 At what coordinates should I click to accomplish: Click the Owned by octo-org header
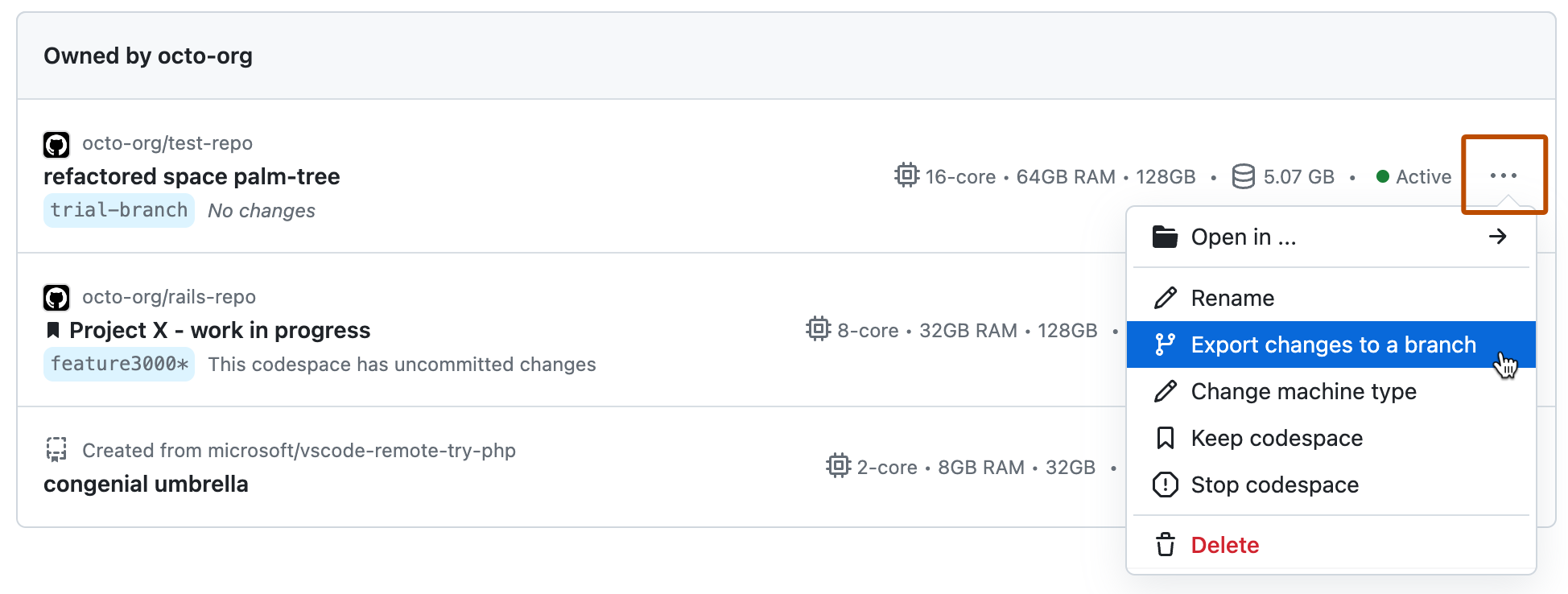[x=150, y=56]
